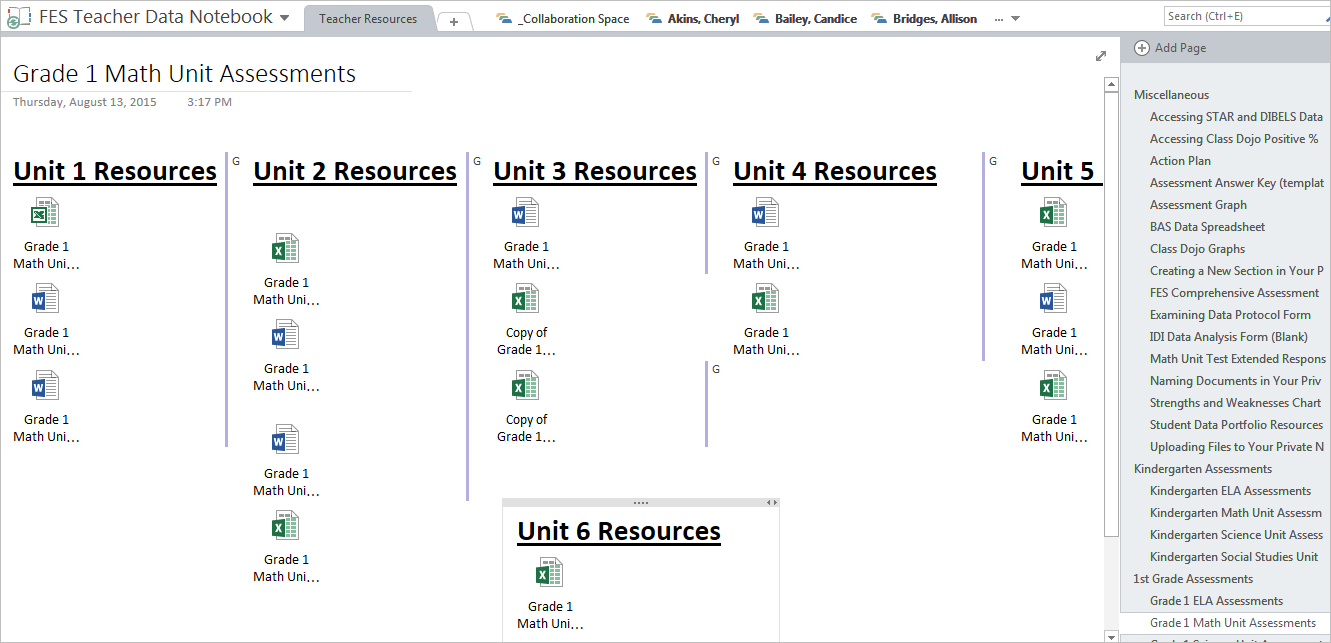
Task: Open the FES Teacher Data Notebook dropdown
Action: click(x=285, y=19)
